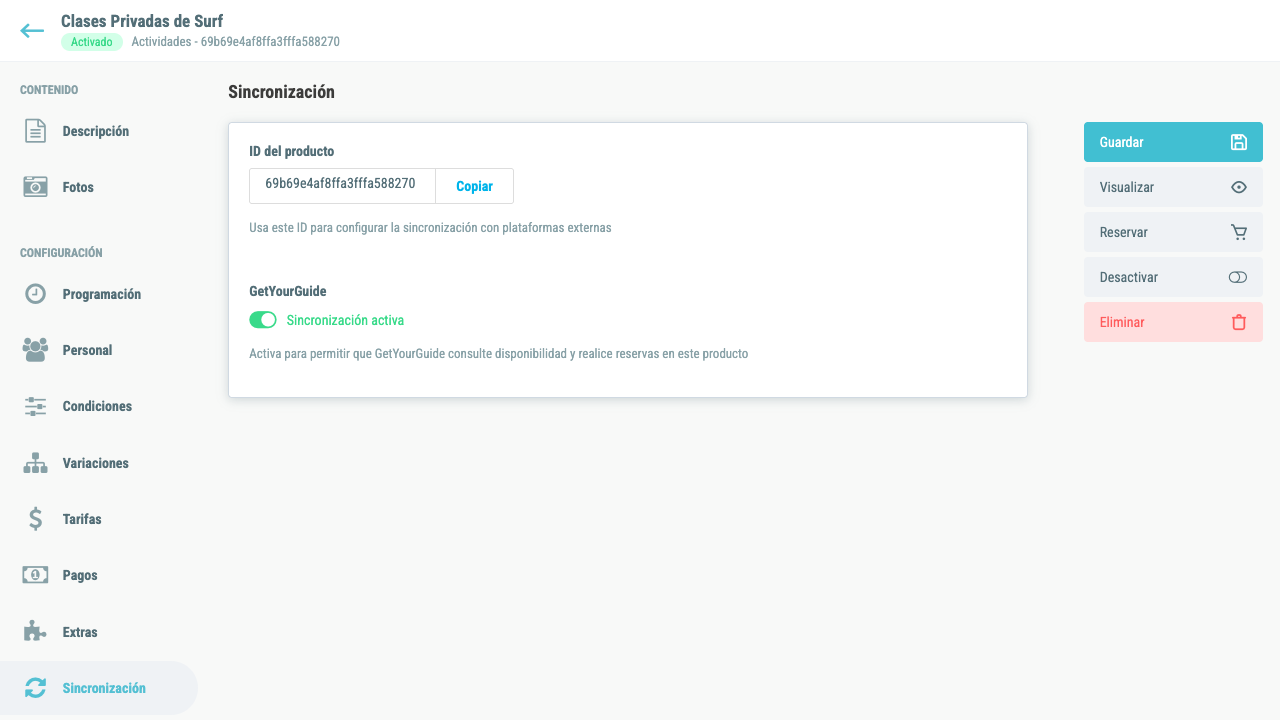Click the GetYourGuide heading
This screenshot has height=720, width=1280.
pyautogui.click(x=288, y=291)
